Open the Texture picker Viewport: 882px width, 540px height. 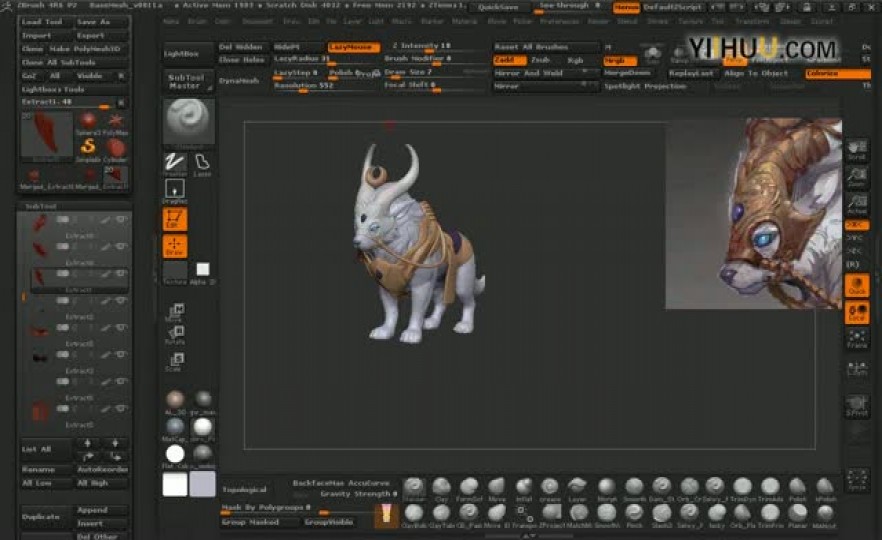[x=174, y=272]
